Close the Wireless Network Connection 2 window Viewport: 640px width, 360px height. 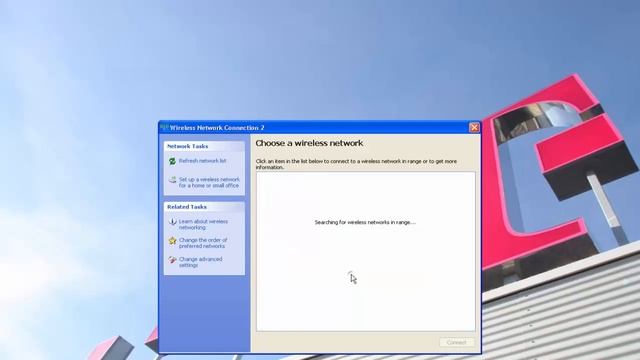tap(474, 128)
